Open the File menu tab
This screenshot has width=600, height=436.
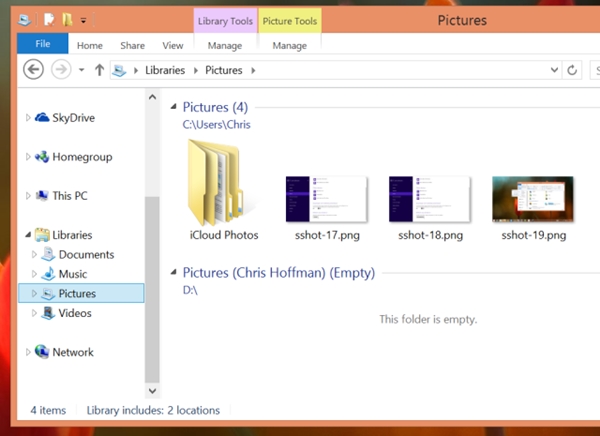(43, 44)
